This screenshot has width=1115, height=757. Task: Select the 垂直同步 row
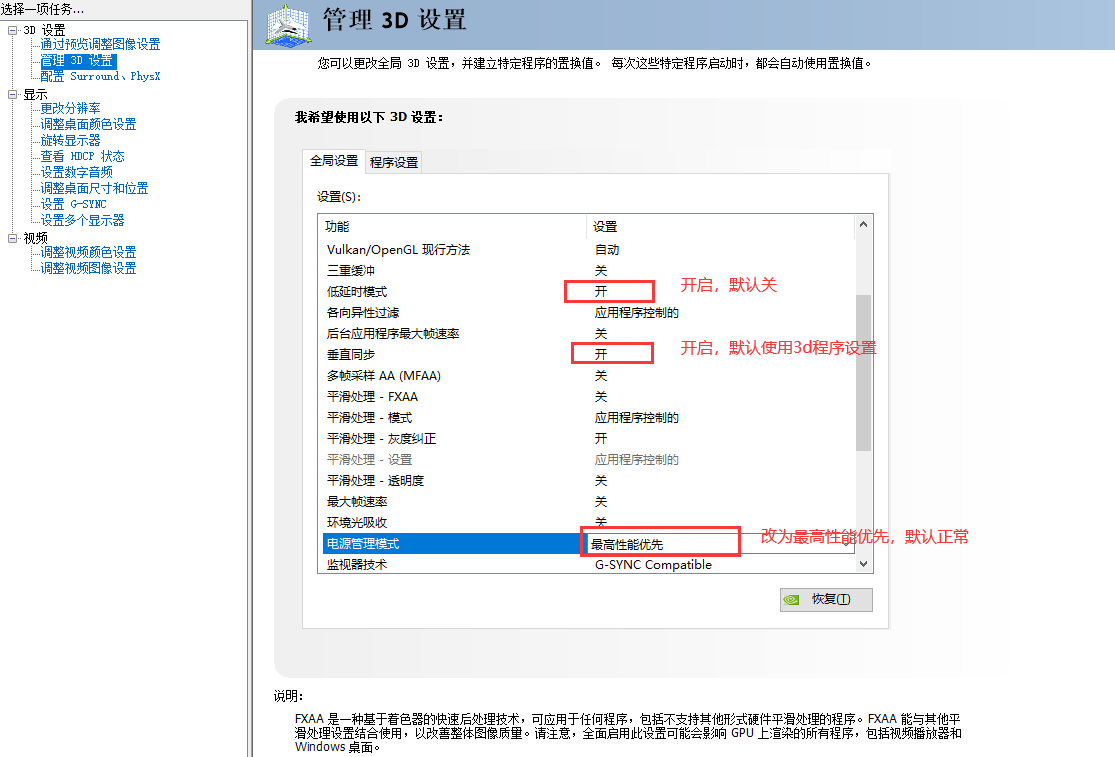point(589,355)
